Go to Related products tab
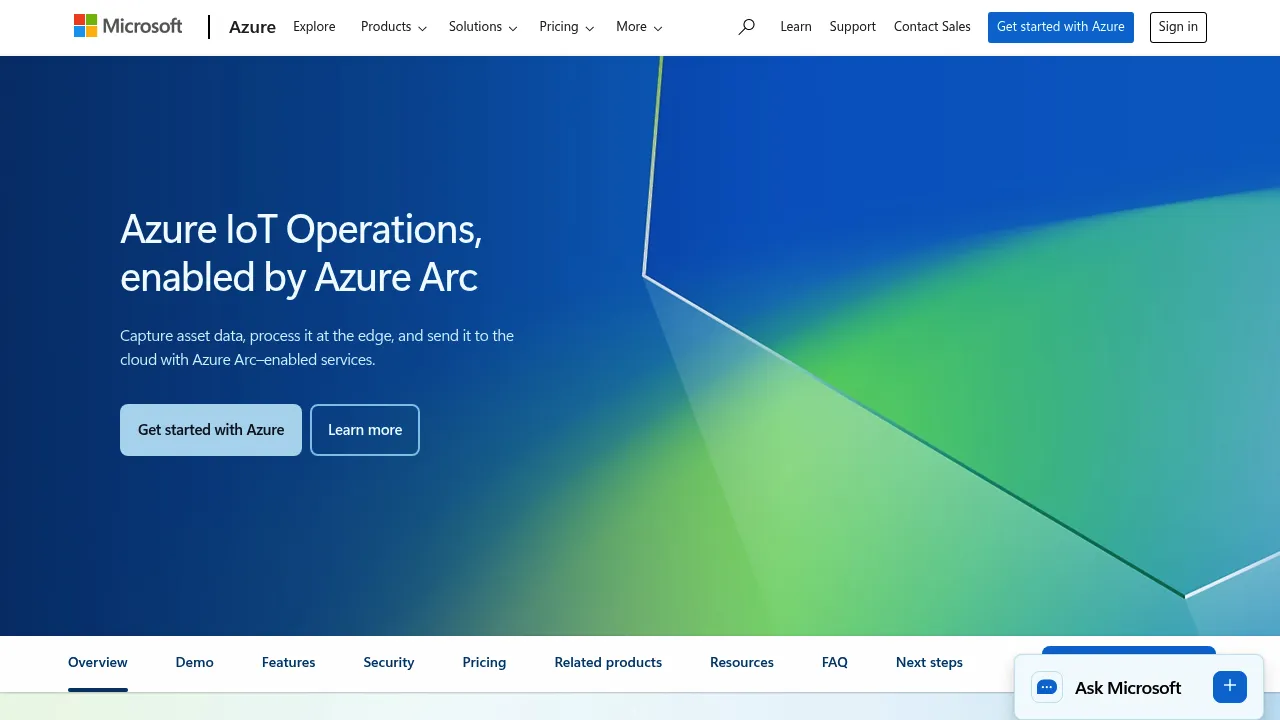This screenshot has height=720, width=1280. pyautogui.click(x=608, y=662)
